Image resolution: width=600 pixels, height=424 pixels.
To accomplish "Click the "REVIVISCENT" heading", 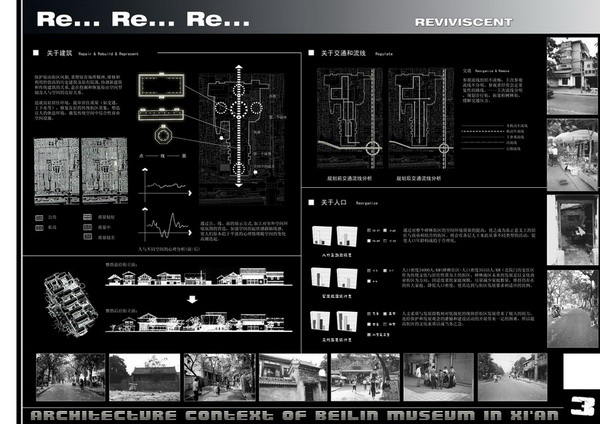I will tap(463, 22).
